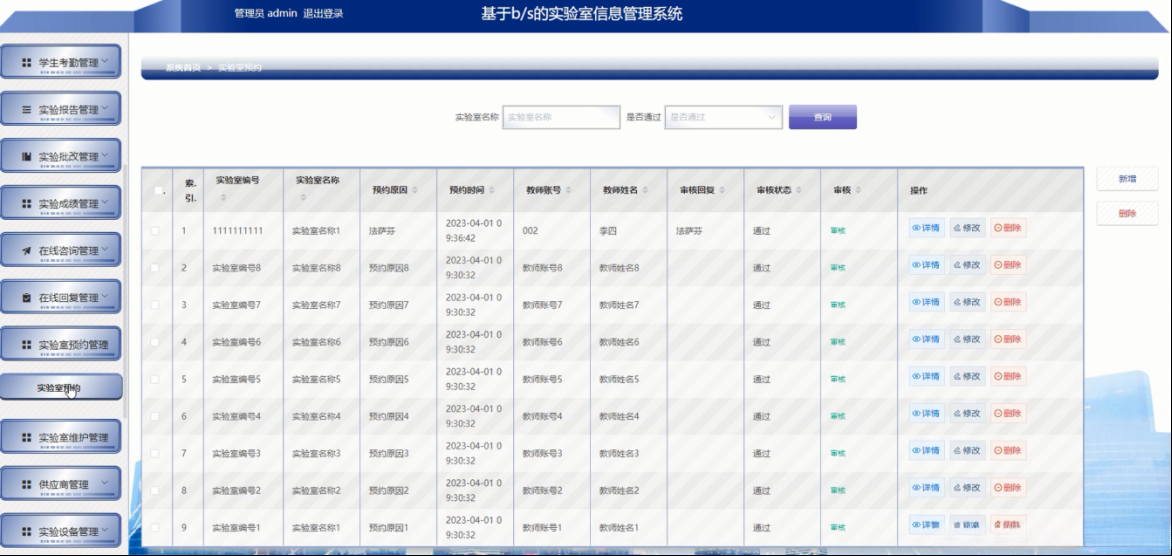
Task: Sort by 预约时间 using its sort arrows
Action: point(491,191)
